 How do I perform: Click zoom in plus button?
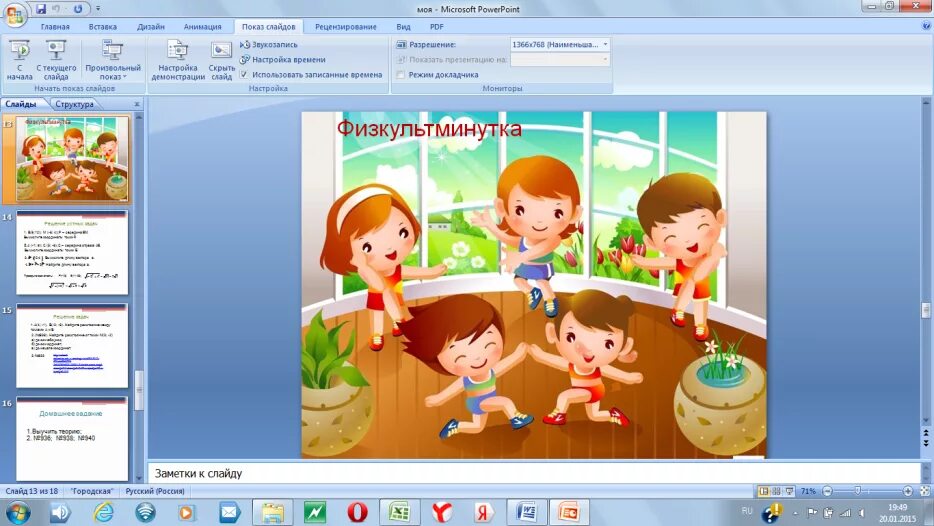click(907, 491)
